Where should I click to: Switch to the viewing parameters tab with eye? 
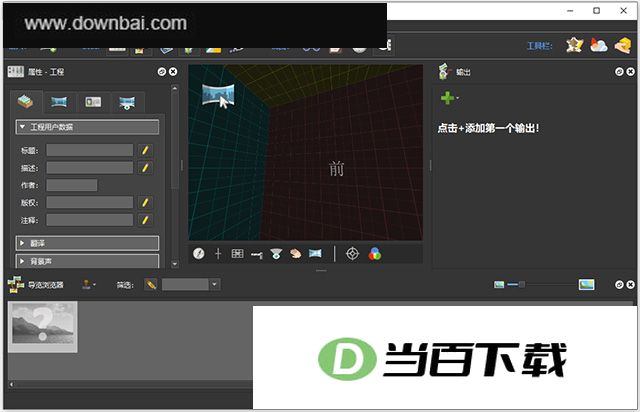coord(127,102)
